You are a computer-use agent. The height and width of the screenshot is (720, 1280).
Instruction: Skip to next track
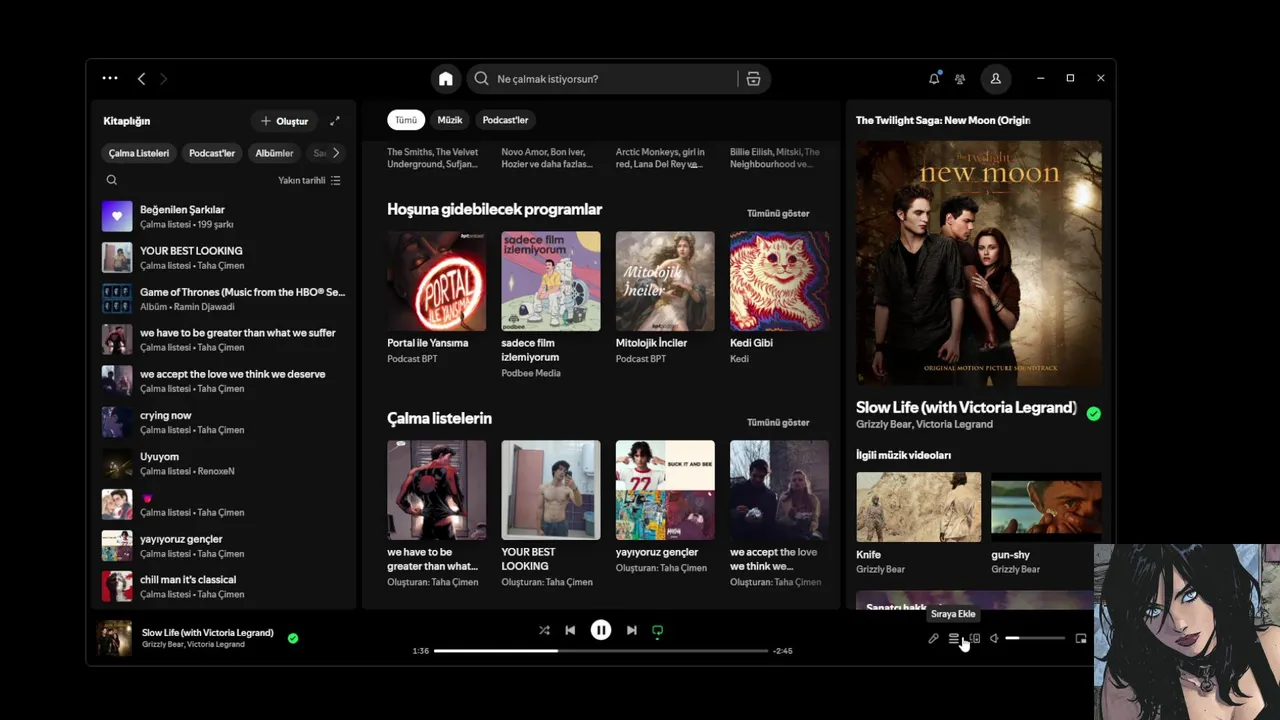(632, 630)
